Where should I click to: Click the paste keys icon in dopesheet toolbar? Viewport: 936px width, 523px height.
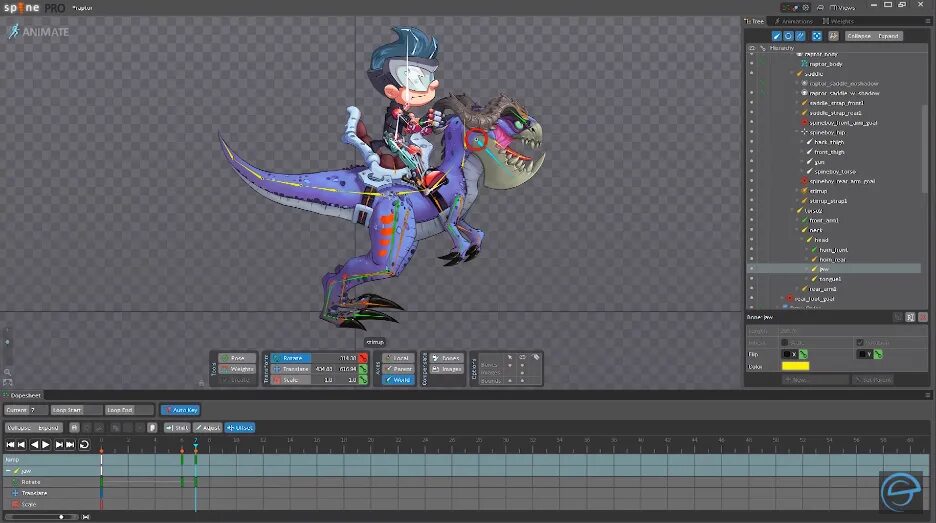pos(152,427)
